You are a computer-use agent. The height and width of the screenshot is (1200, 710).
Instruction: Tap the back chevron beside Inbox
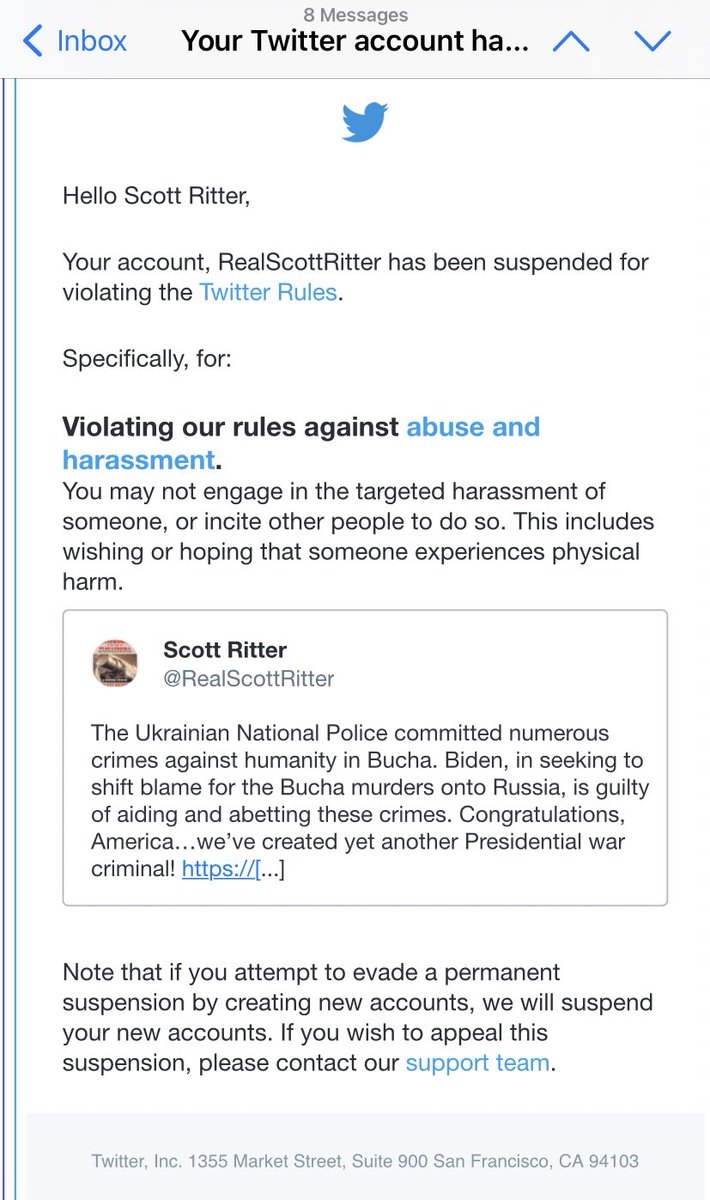click(x=32, y=42)
